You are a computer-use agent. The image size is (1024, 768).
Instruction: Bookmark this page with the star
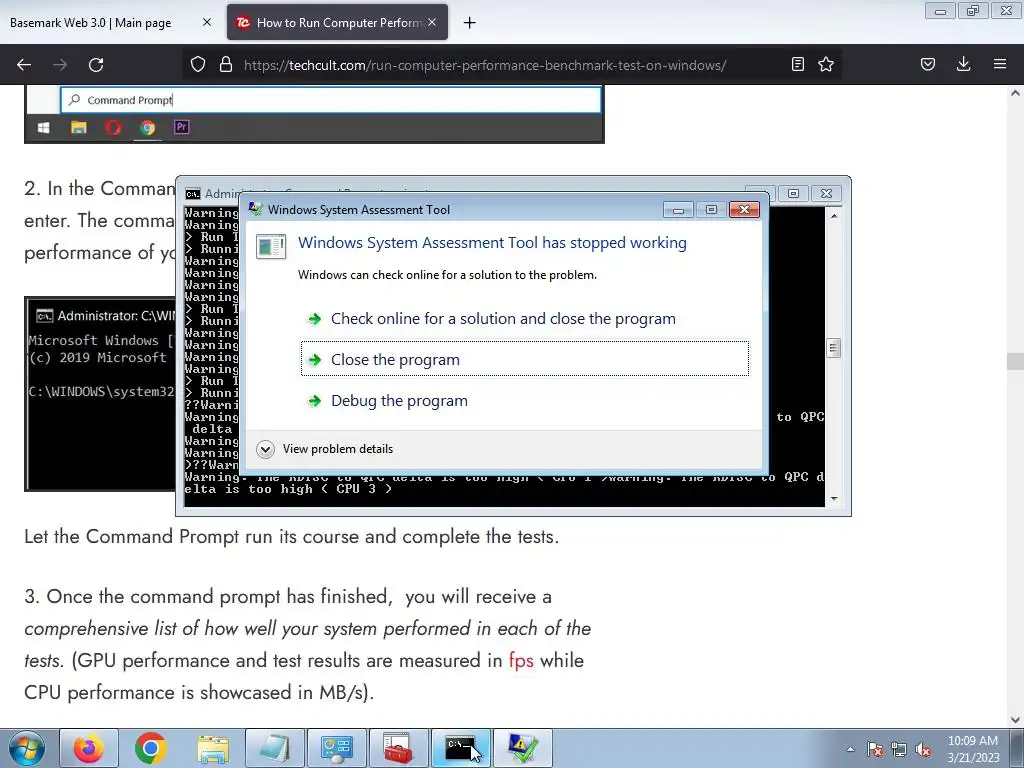coord(826,65)
